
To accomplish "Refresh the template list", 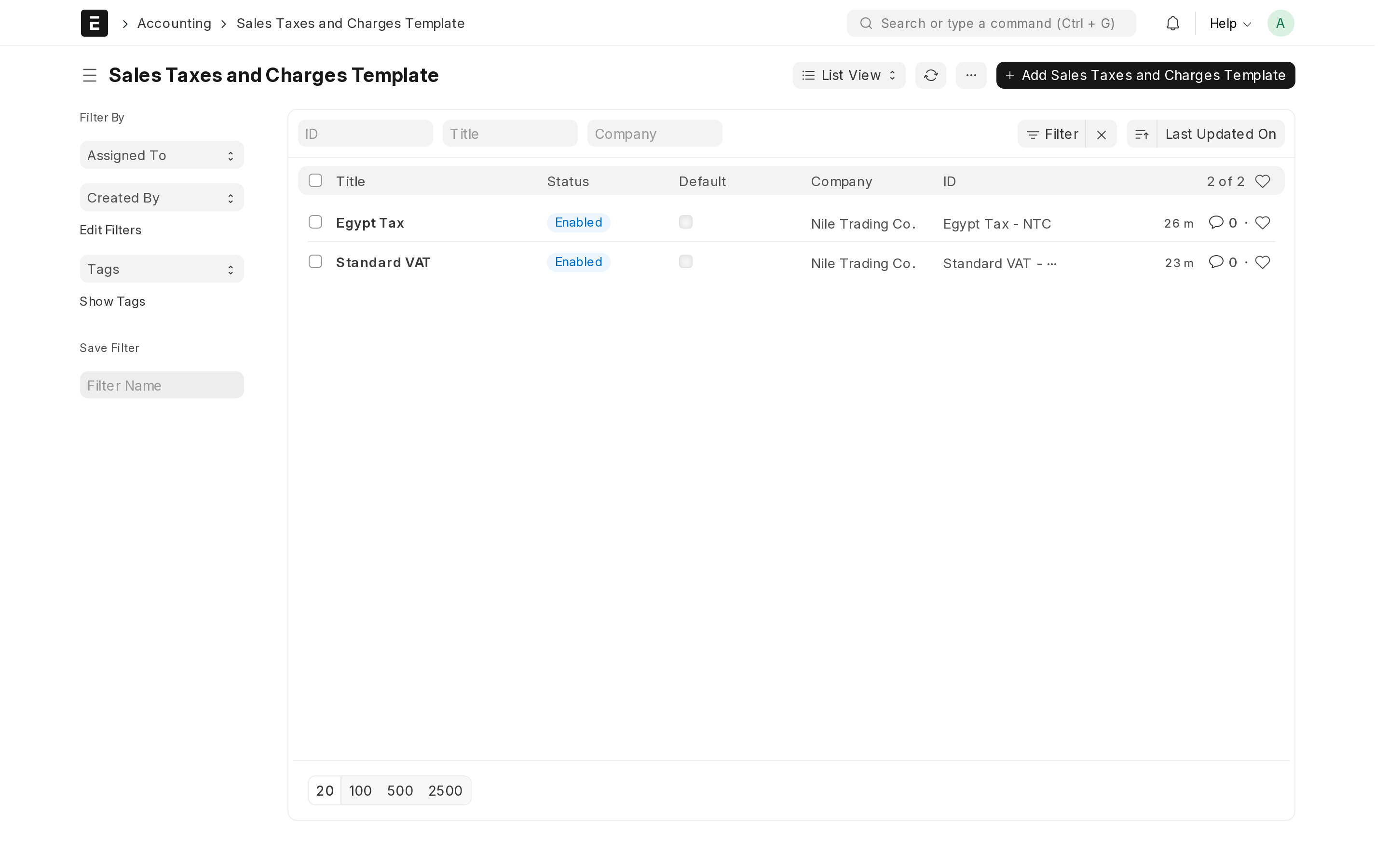I will (x=930, y=75).
